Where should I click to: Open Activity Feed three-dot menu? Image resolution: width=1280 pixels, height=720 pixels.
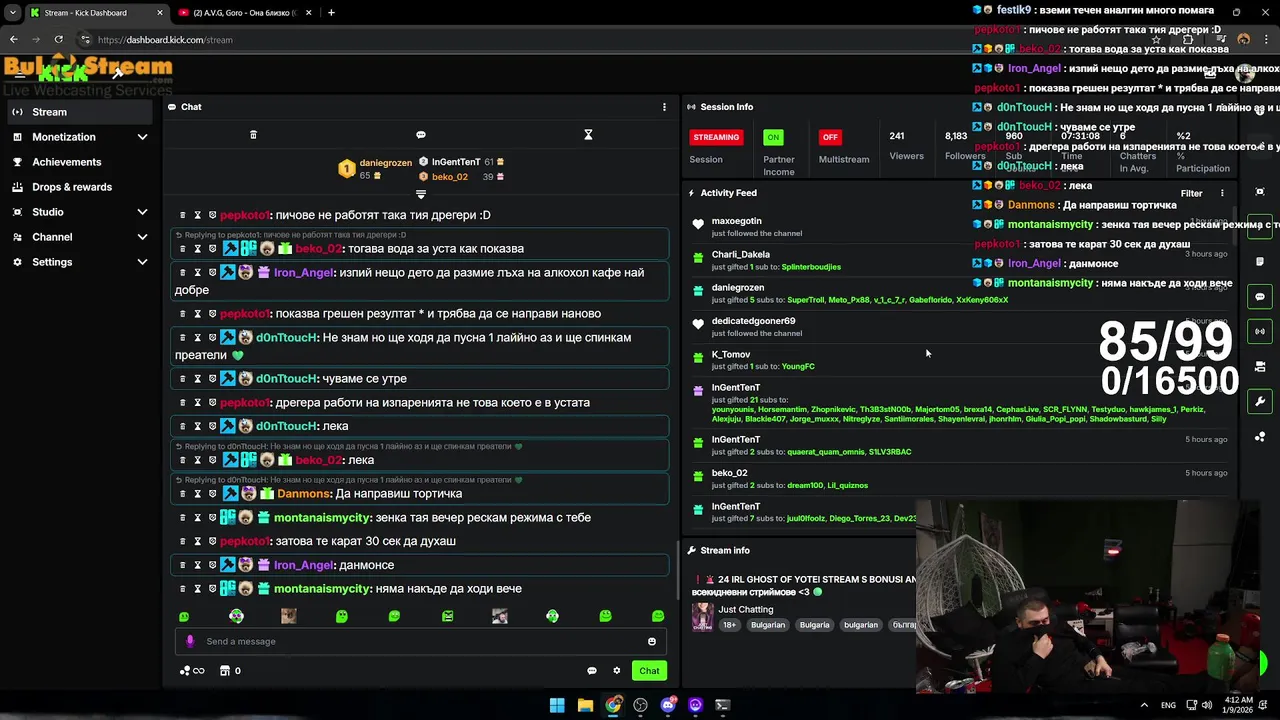point(1222,194)
